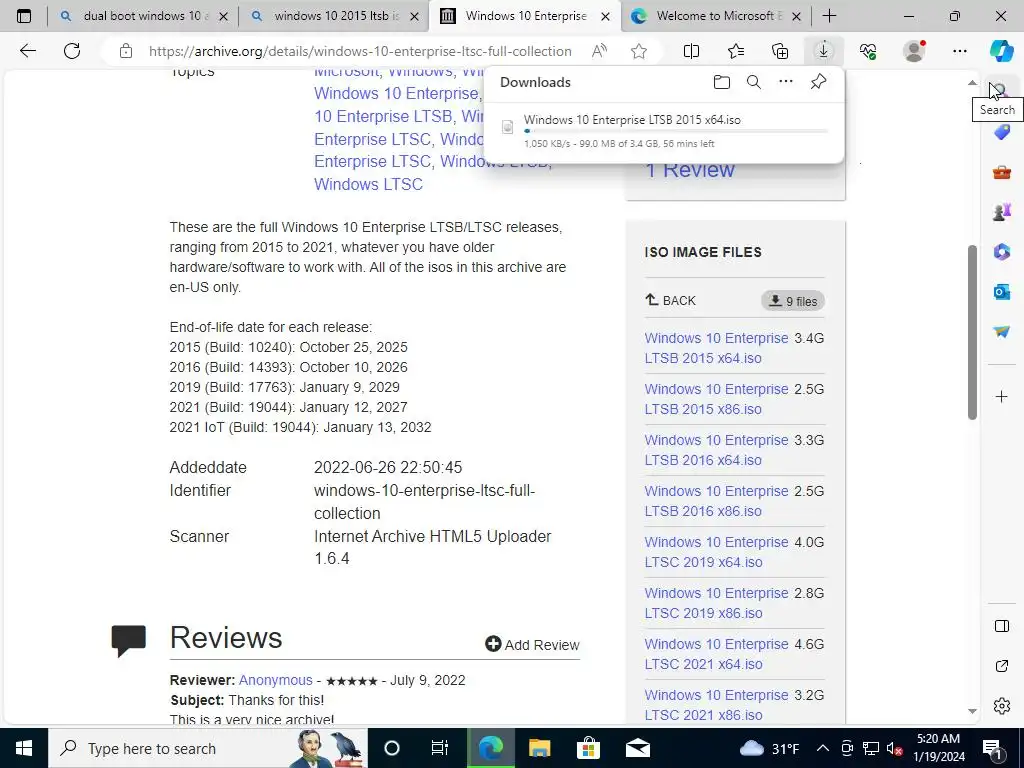Click the page vertical scrollbar thumb
The image size is (1024, 768).
point(972,332)
